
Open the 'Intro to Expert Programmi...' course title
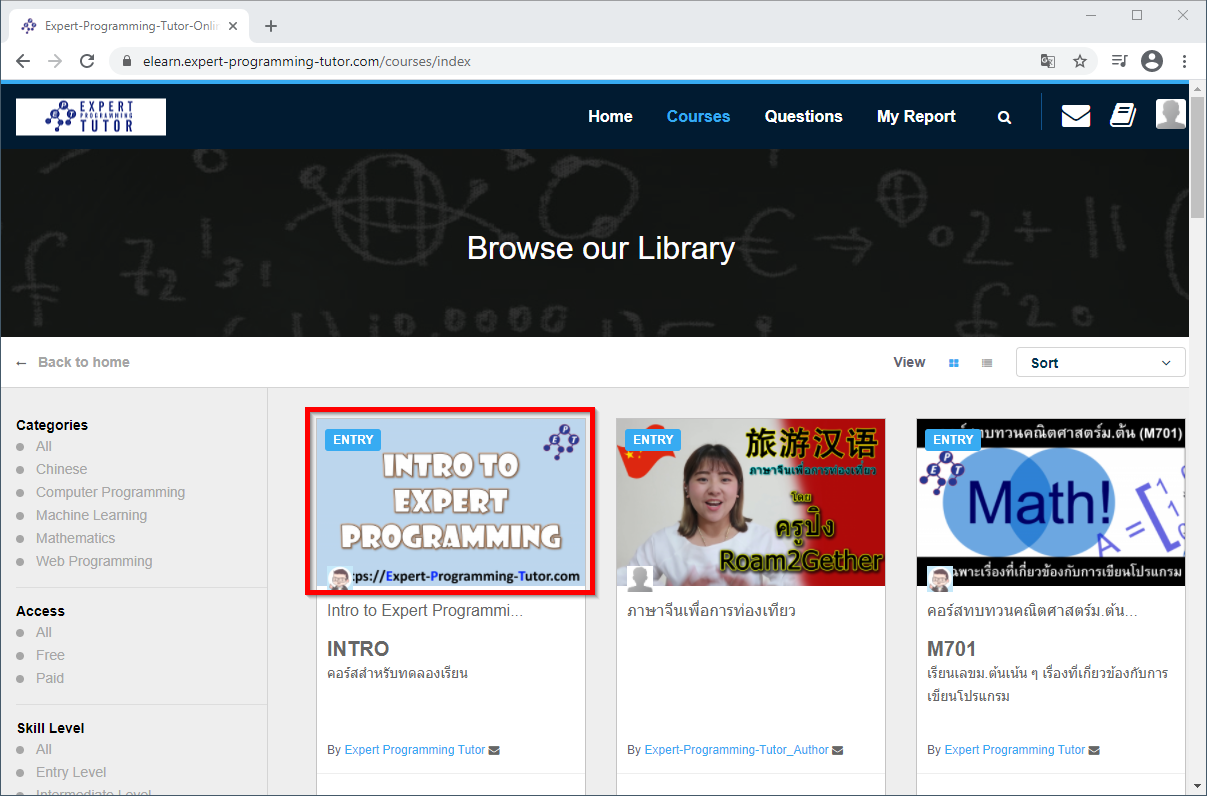tap(427, 610)
